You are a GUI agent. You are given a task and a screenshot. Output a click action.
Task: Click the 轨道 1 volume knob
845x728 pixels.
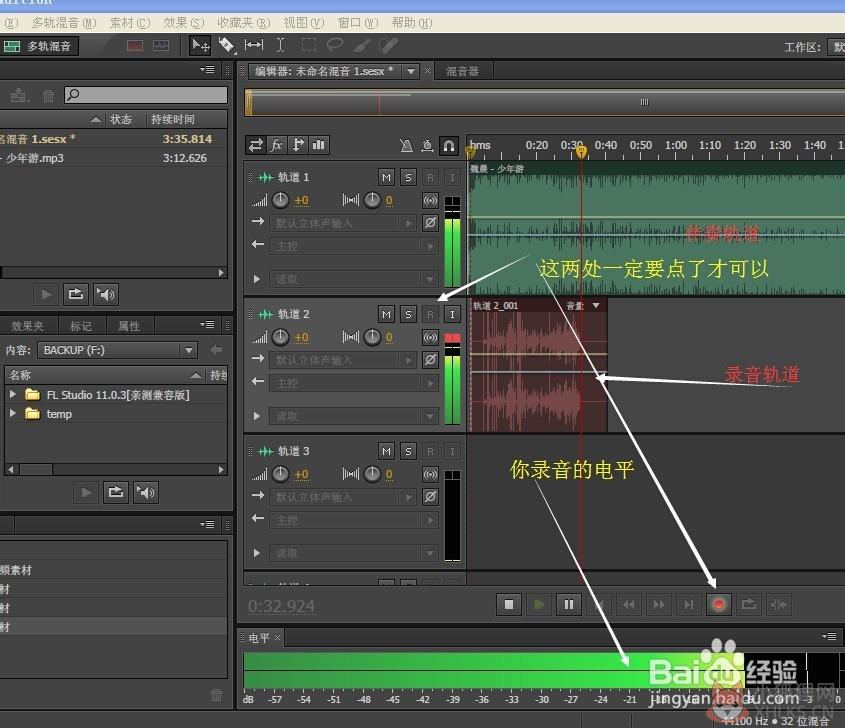pyautogui.click(x=280, y=200)
